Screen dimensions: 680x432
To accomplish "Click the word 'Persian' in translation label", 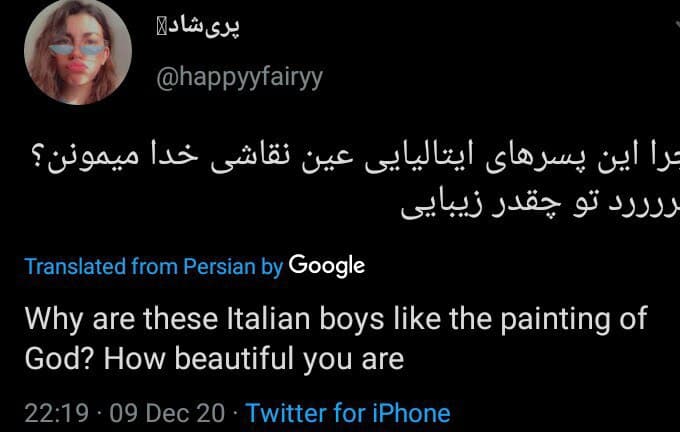I will (219, 266).
